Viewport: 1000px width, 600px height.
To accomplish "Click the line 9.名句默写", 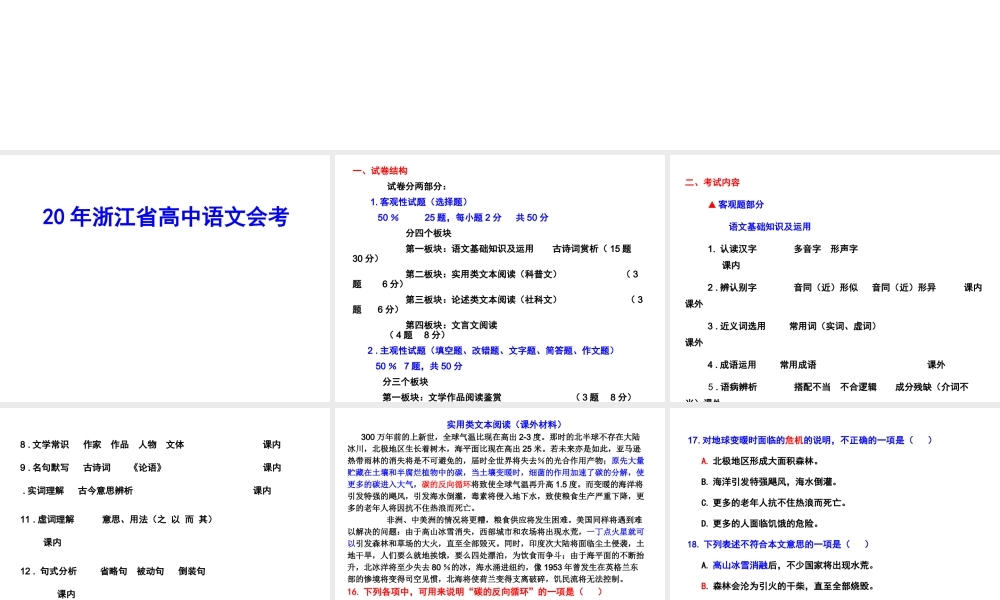I will (x=150, y=467).
